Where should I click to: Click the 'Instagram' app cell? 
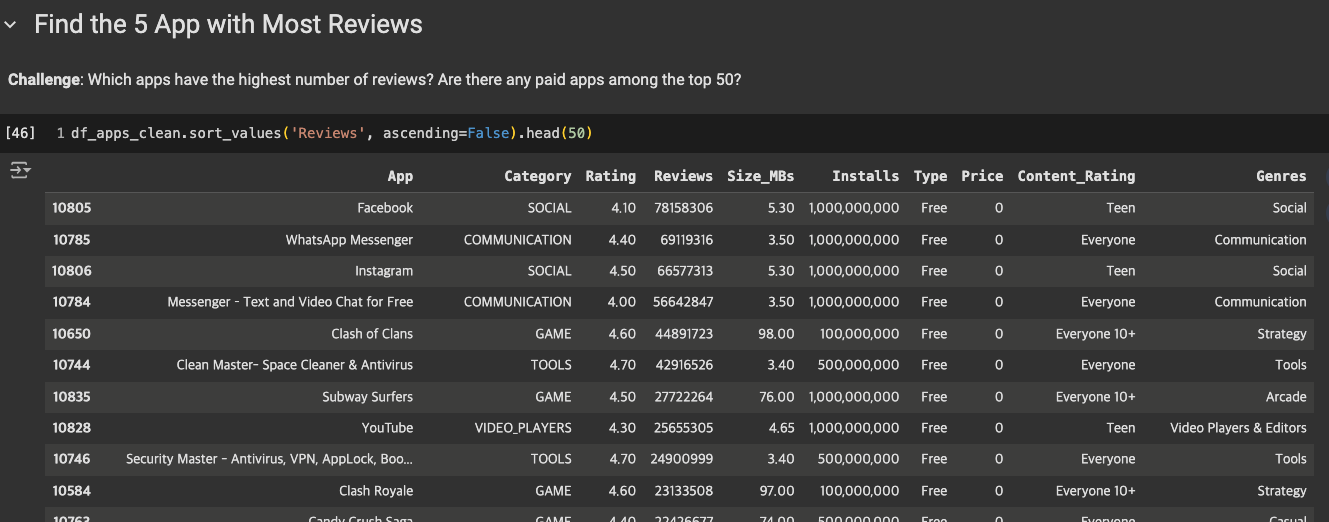point(384,271)
